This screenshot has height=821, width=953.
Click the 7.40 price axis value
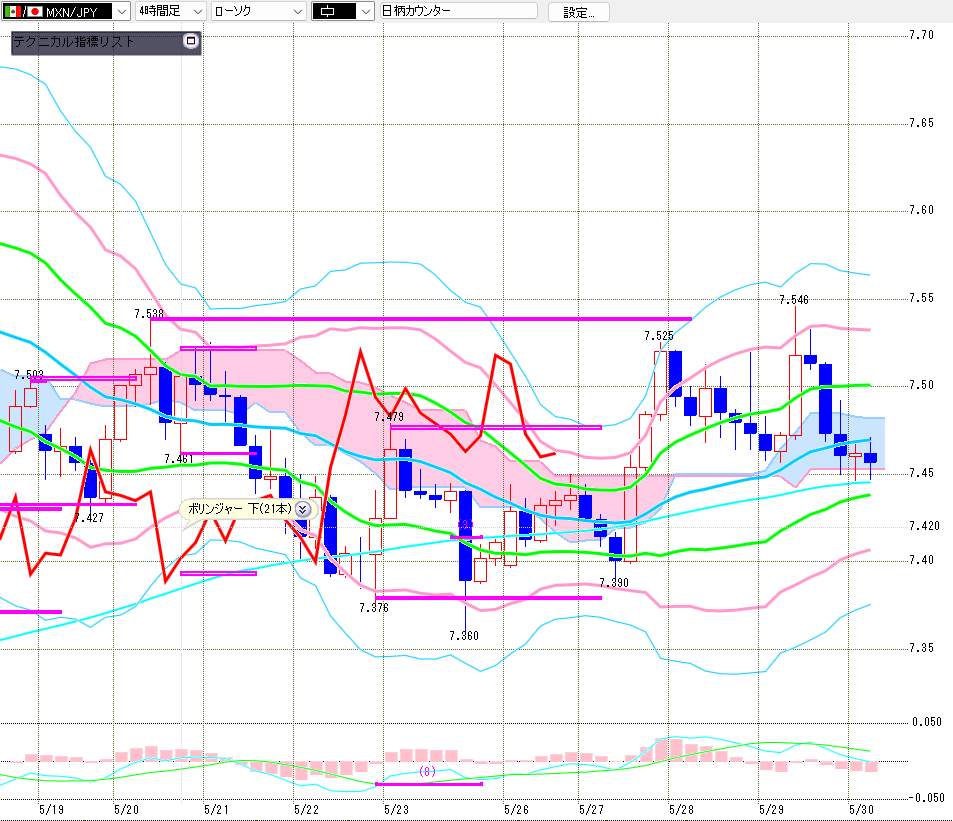coord(921,560)
